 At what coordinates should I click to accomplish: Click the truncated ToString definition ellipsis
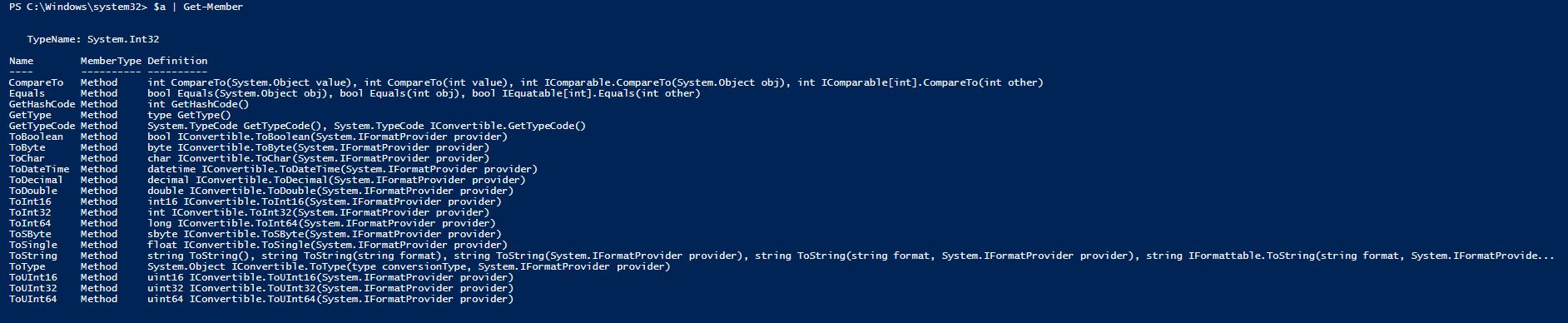coord(1546,256)
